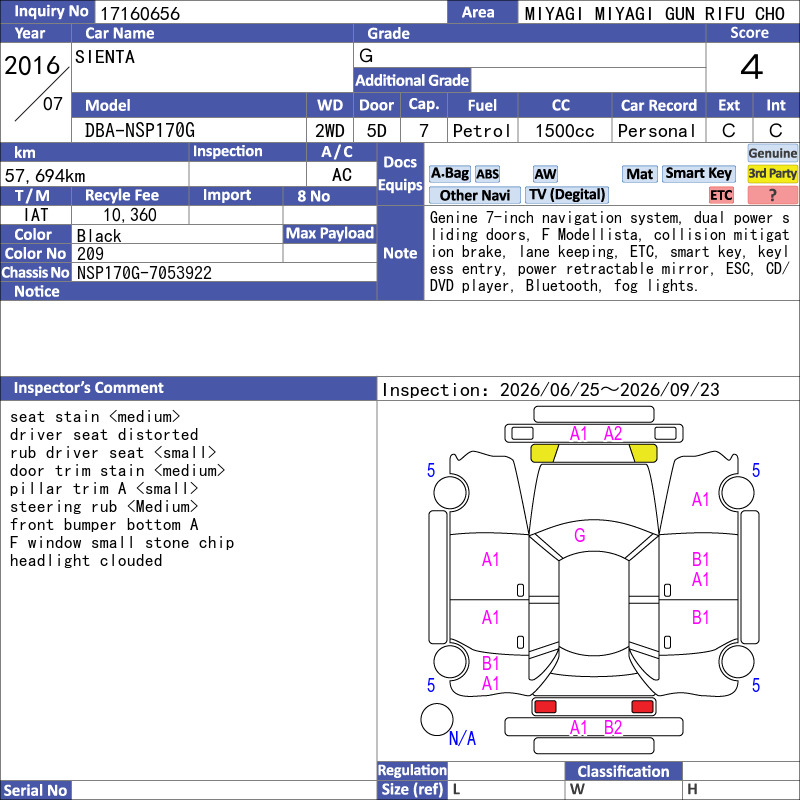Select the AW equipment badge
Viewport: 800px width, 800px height.
coord(545,174)
